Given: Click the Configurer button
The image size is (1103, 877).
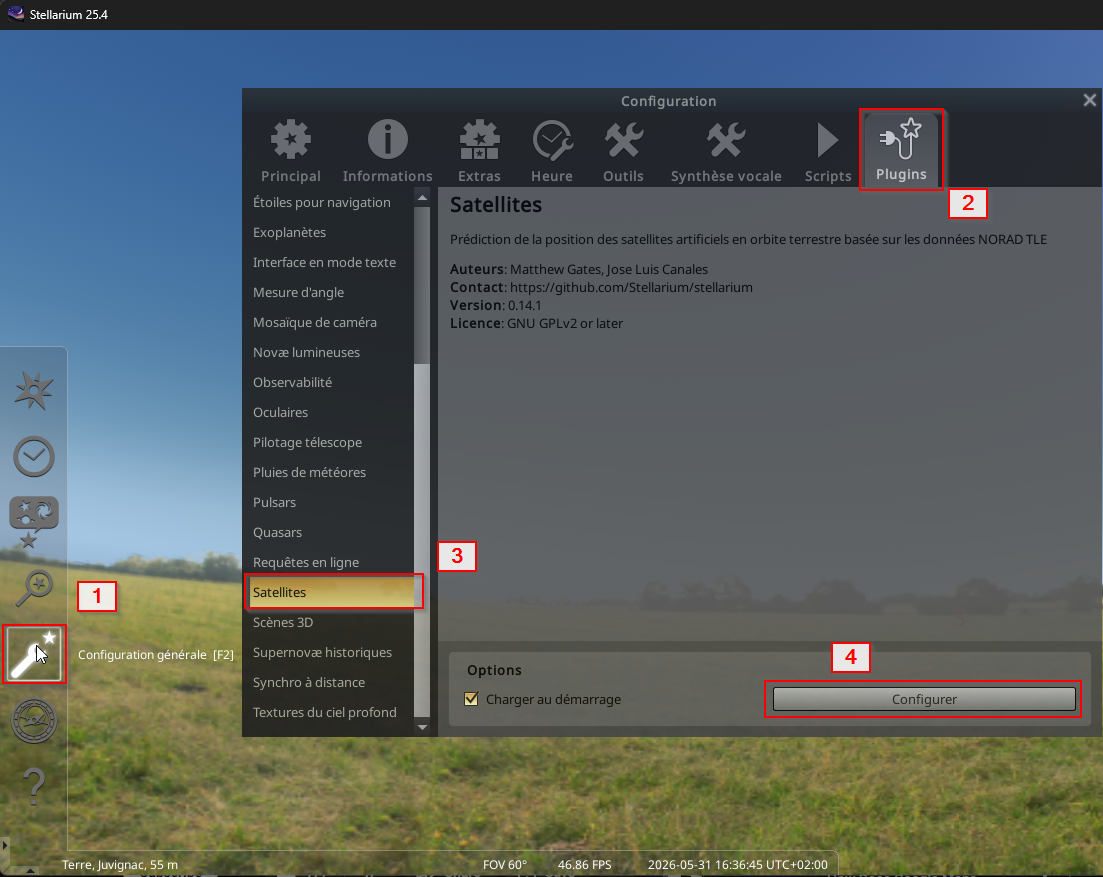Looking at the screenshot, I should pos(924,699).
